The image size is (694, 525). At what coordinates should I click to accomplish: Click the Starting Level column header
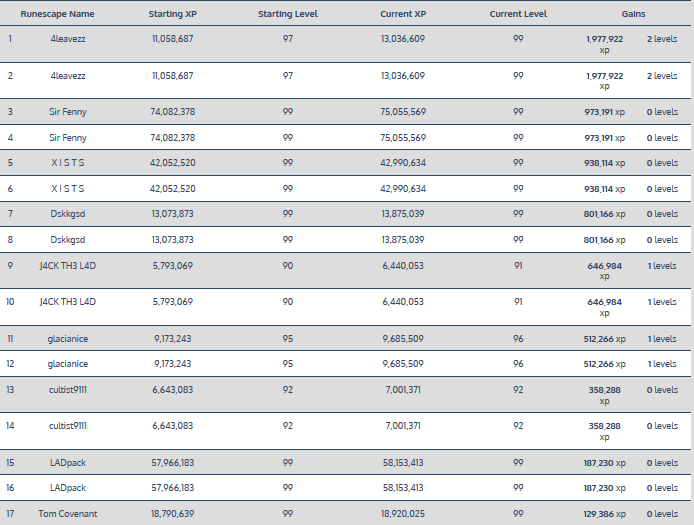tap(288, 15)
